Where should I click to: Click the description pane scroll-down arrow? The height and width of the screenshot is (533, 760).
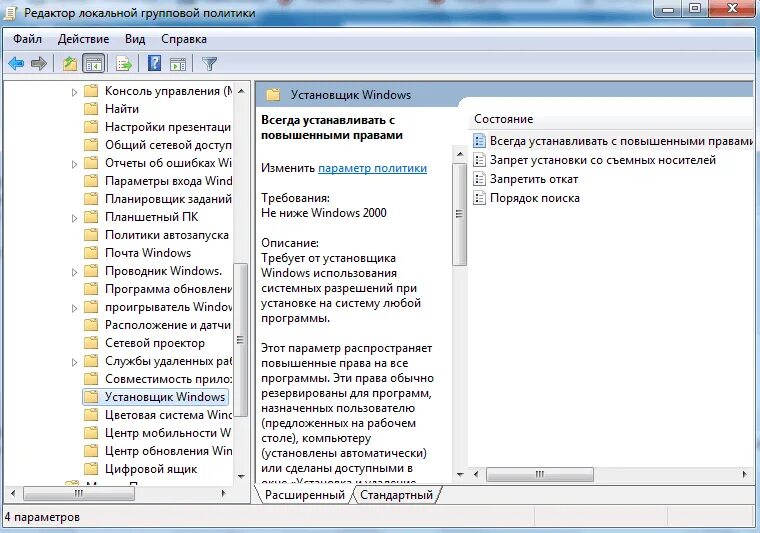[x=459, y=474]
